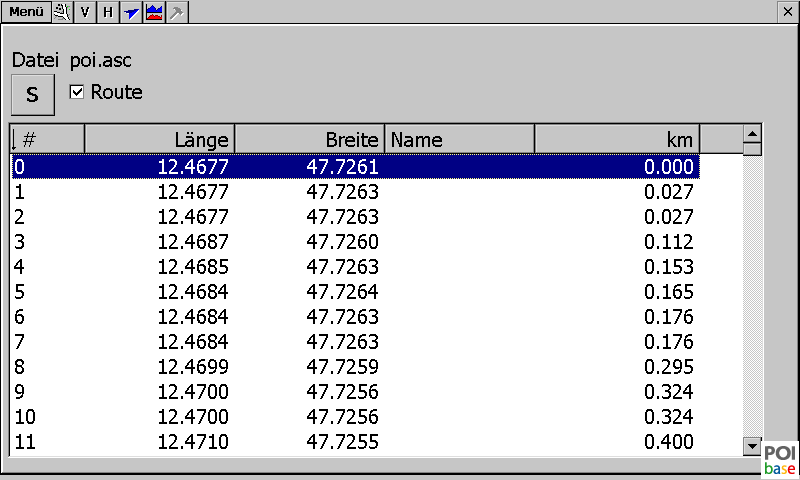
Task: Select row 11 with longitude 12.4710
Action: pos(354,443)
